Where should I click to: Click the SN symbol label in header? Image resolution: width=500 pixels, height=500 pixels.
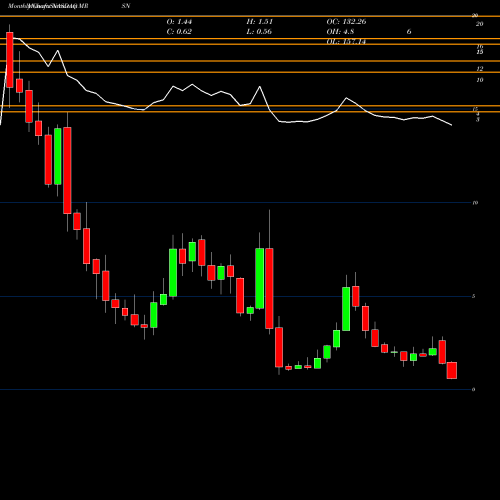[x=126, y=6]
